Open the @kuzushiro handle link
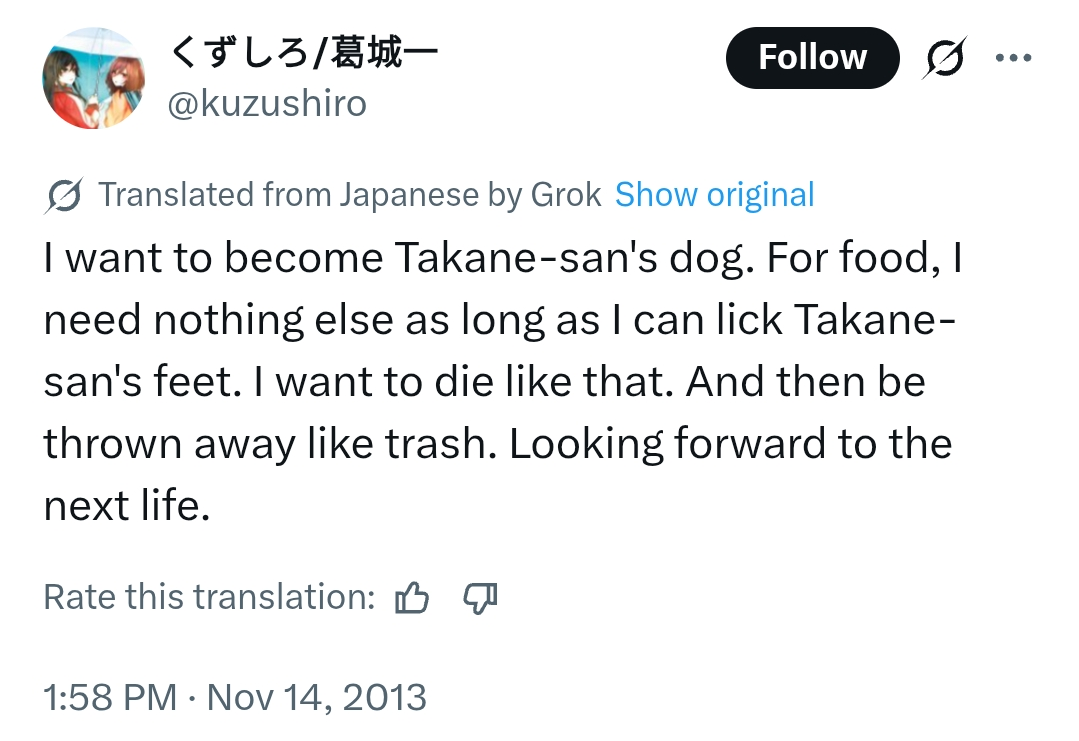Image resolution: width=1079 pixels, height=741 pixels. (x=267, y=104)
